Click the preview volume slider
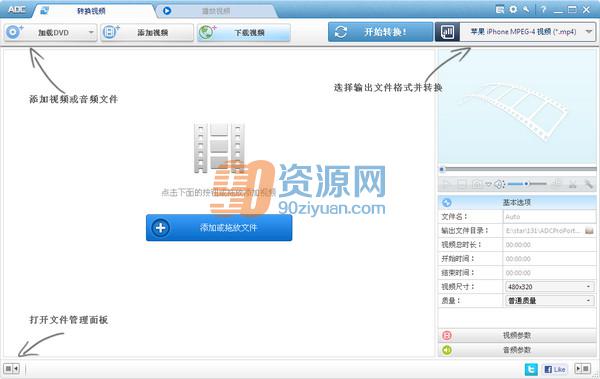 527,184
